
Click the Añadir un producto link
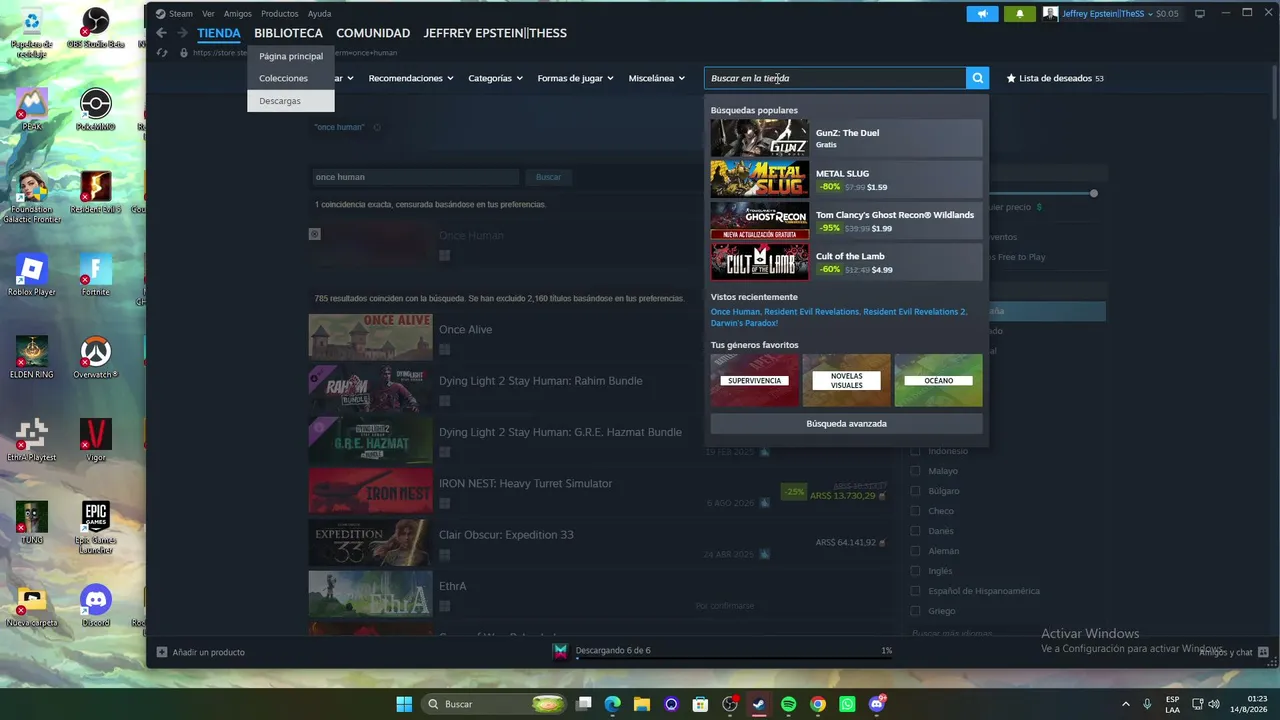208,652
